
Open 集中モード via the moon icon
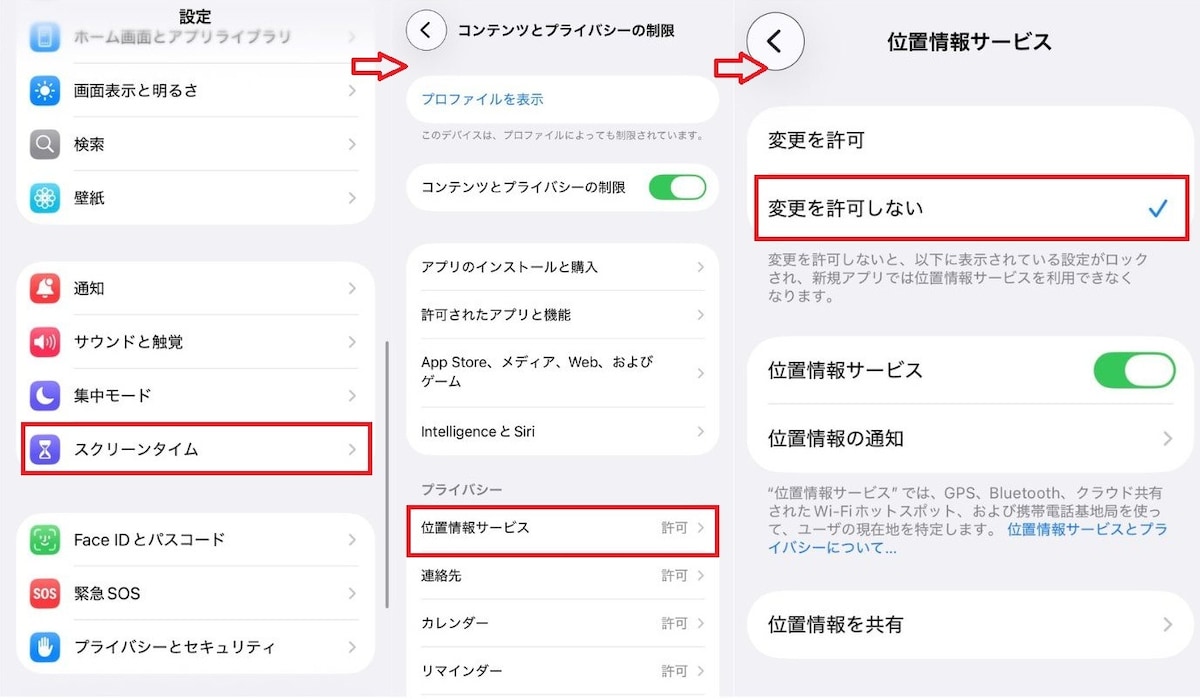[x=45, y=395]
